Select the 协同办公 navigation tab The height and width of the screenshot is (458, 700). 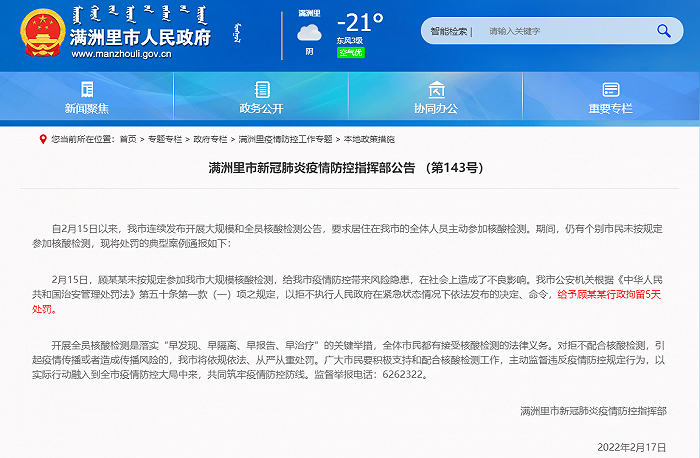[437, 108]
